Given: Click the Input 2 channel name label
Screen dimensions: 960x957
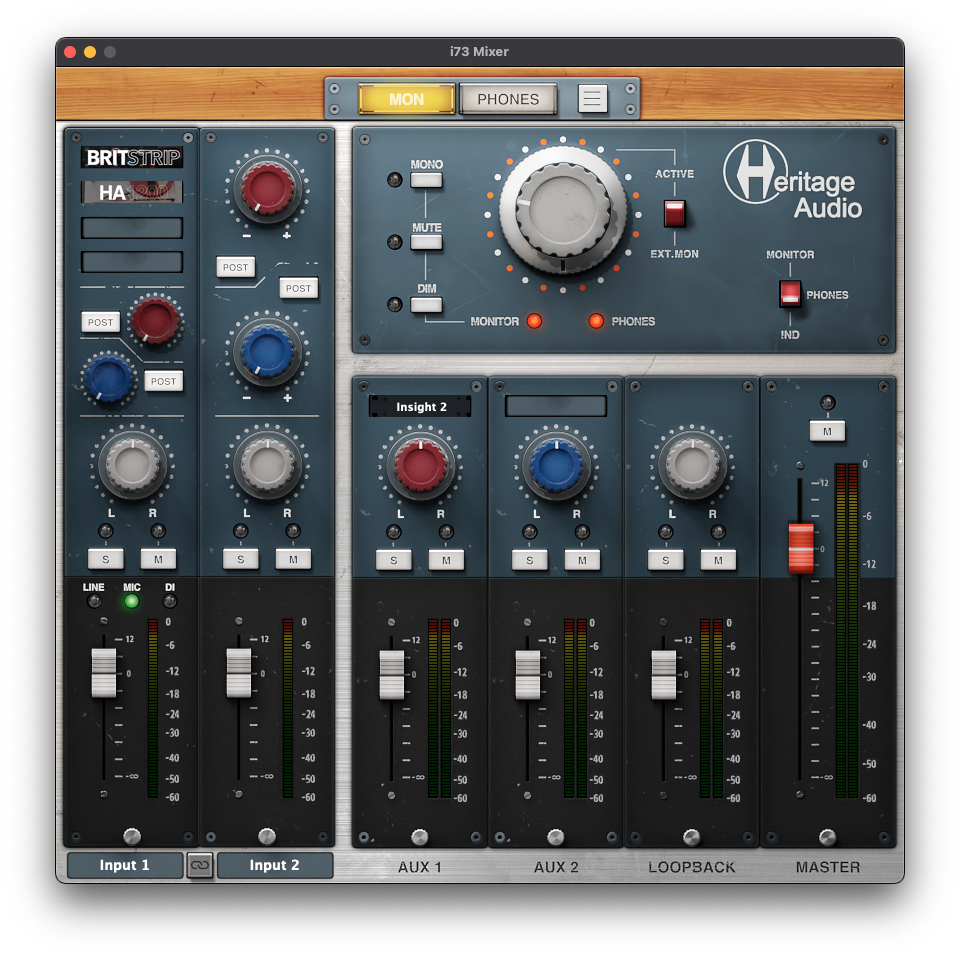Looking at the screenshot, I should point(275,865).
